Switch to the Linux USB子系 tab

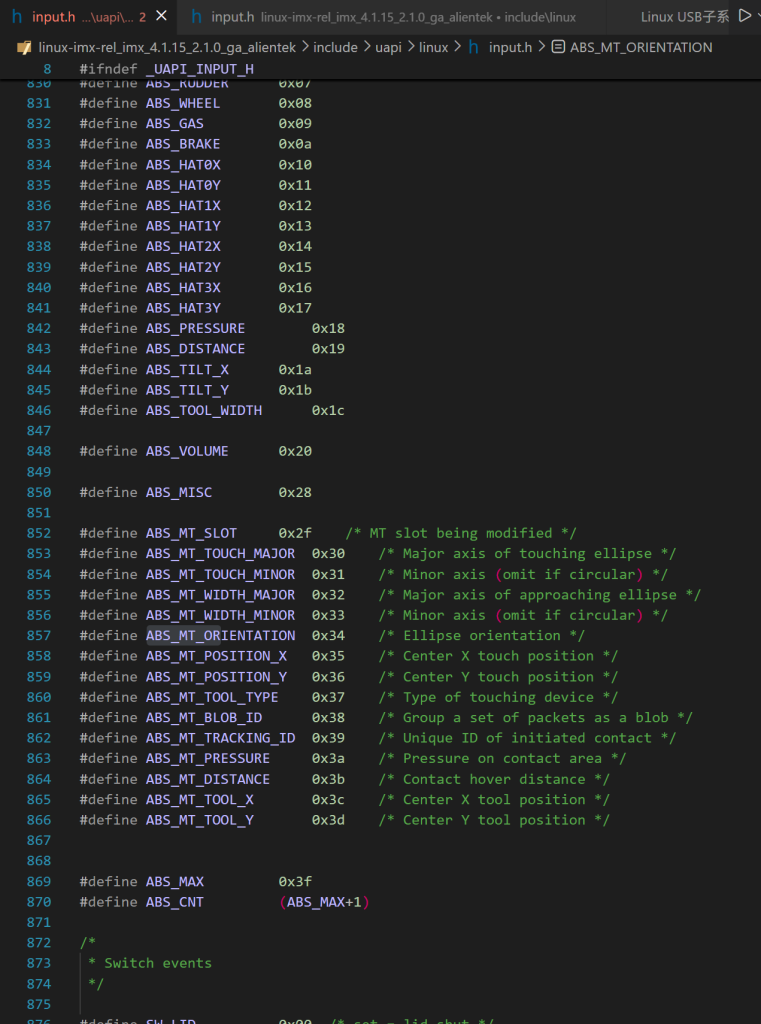[685, 17]
